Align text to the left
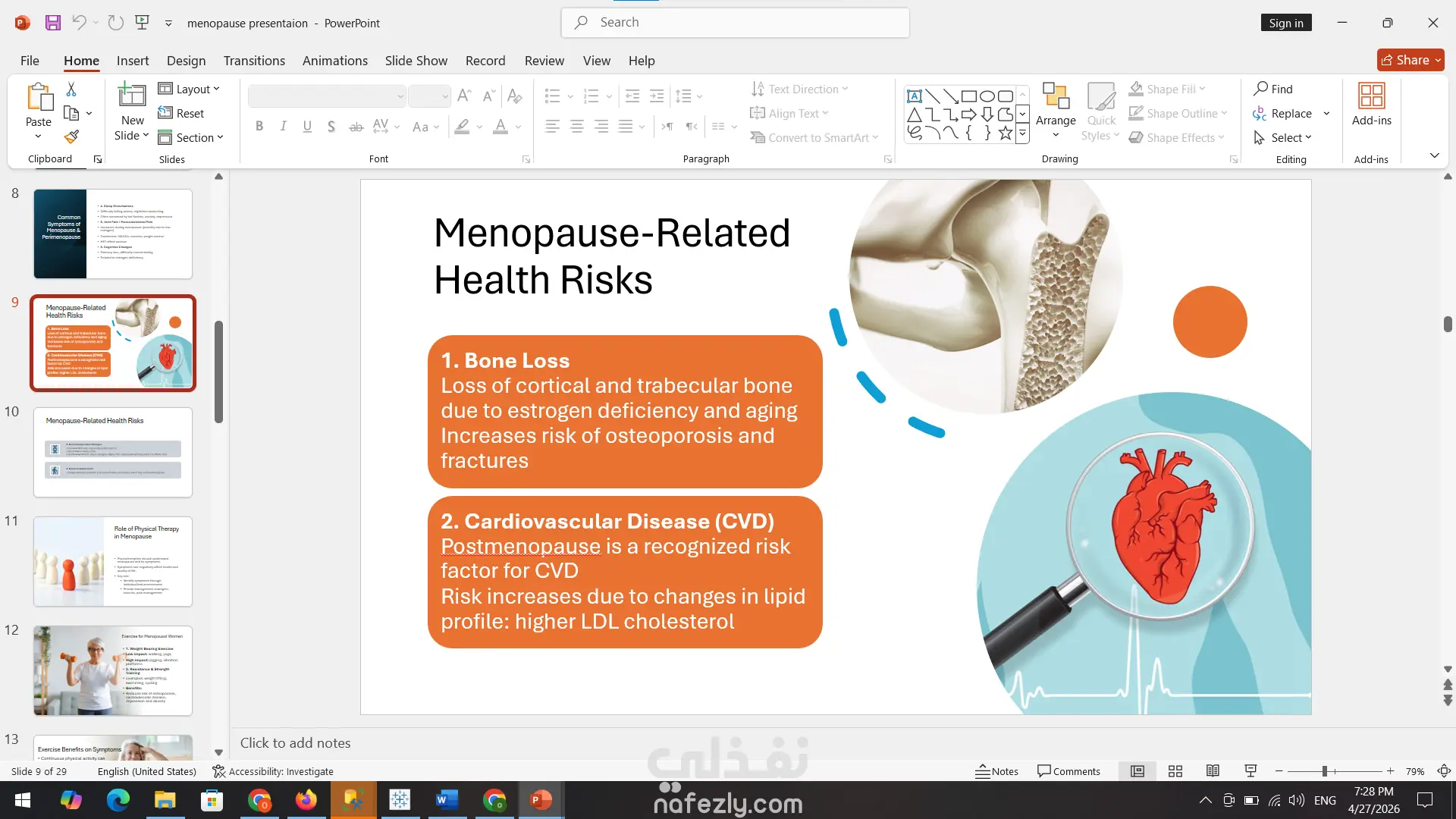The image size is (1456, 819). click(552, 127)
